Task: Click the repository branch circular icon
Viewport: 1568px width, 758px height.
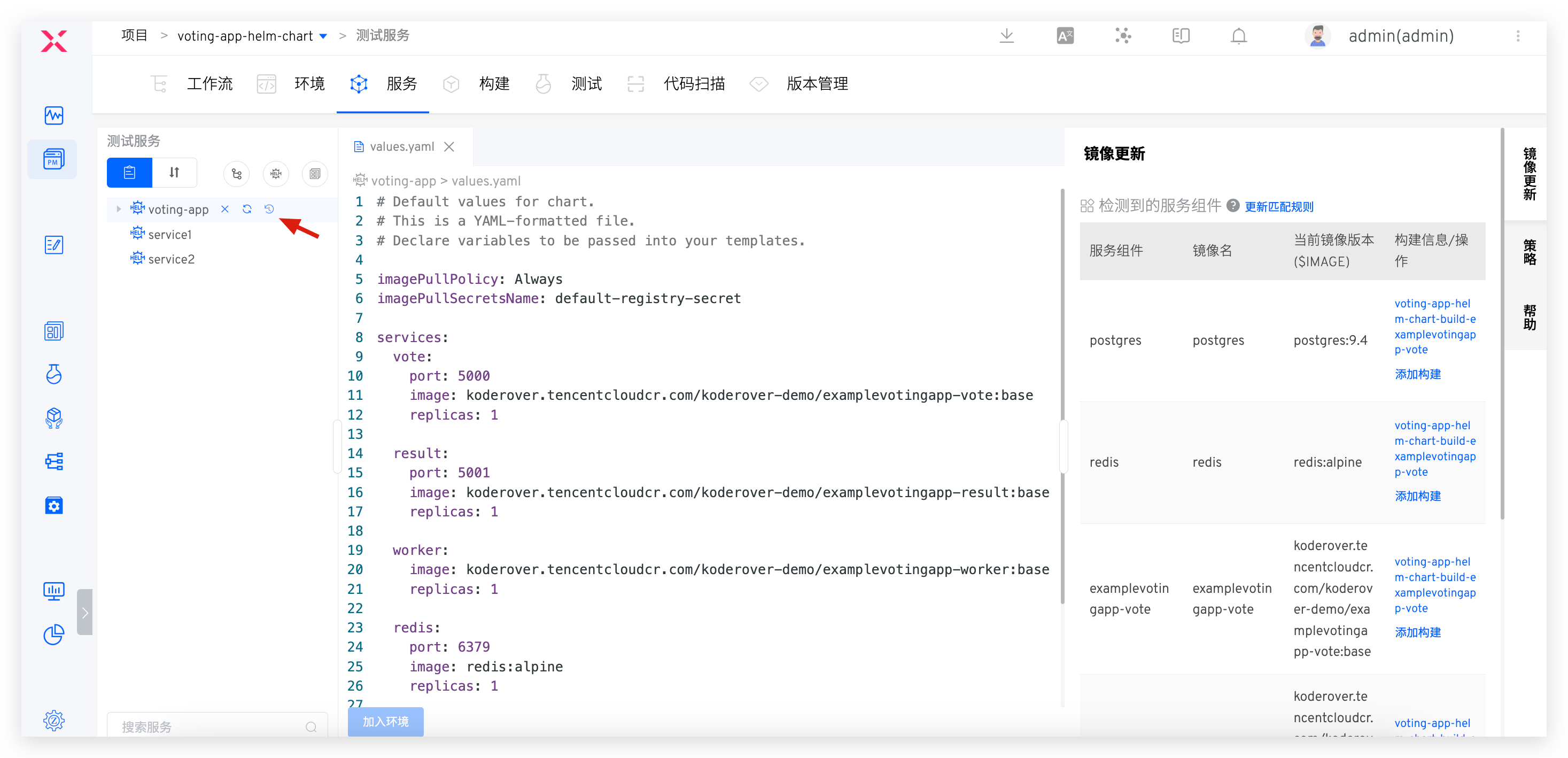Action: pos(236,174)
